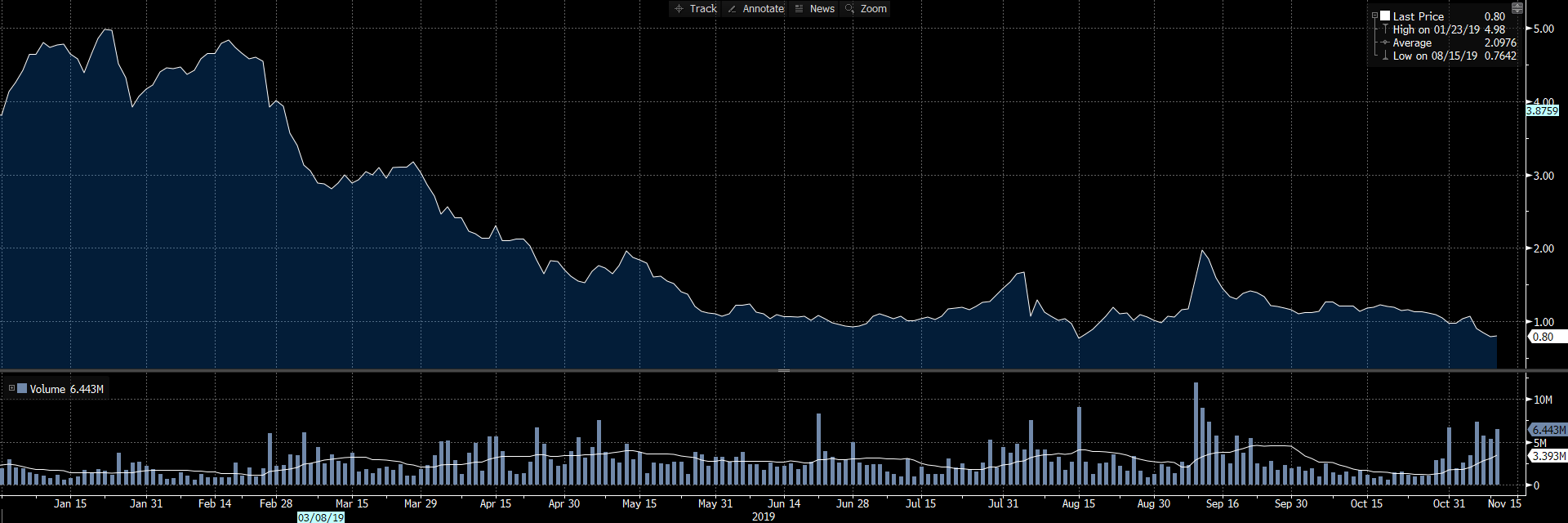1568x523 pixels.
Task: Click the Last Price legend label
Action: click(1419, 16)
